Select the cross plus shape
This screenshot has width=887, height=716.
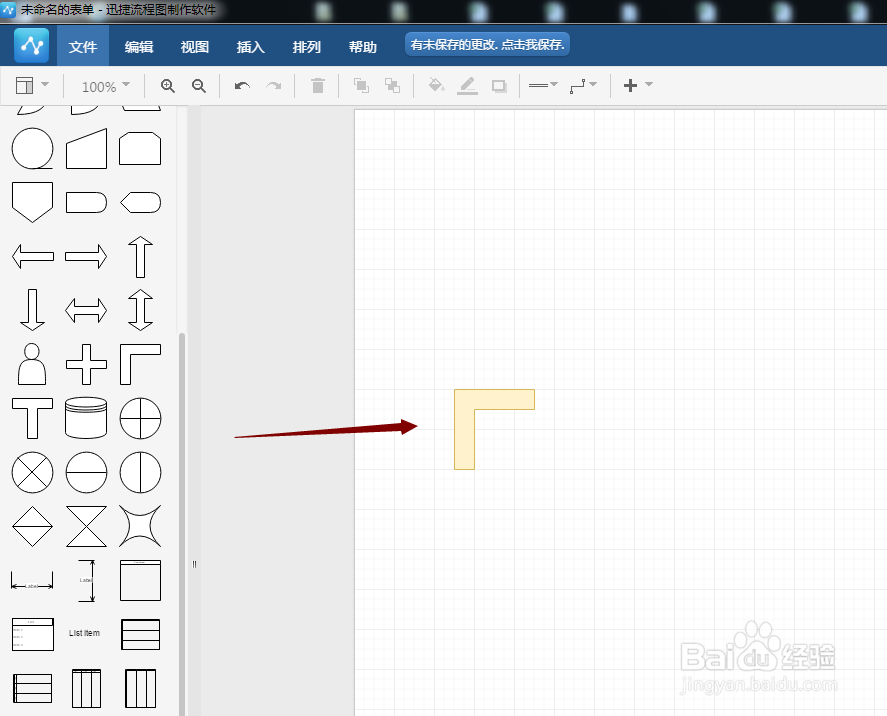(x=87, y=364)
